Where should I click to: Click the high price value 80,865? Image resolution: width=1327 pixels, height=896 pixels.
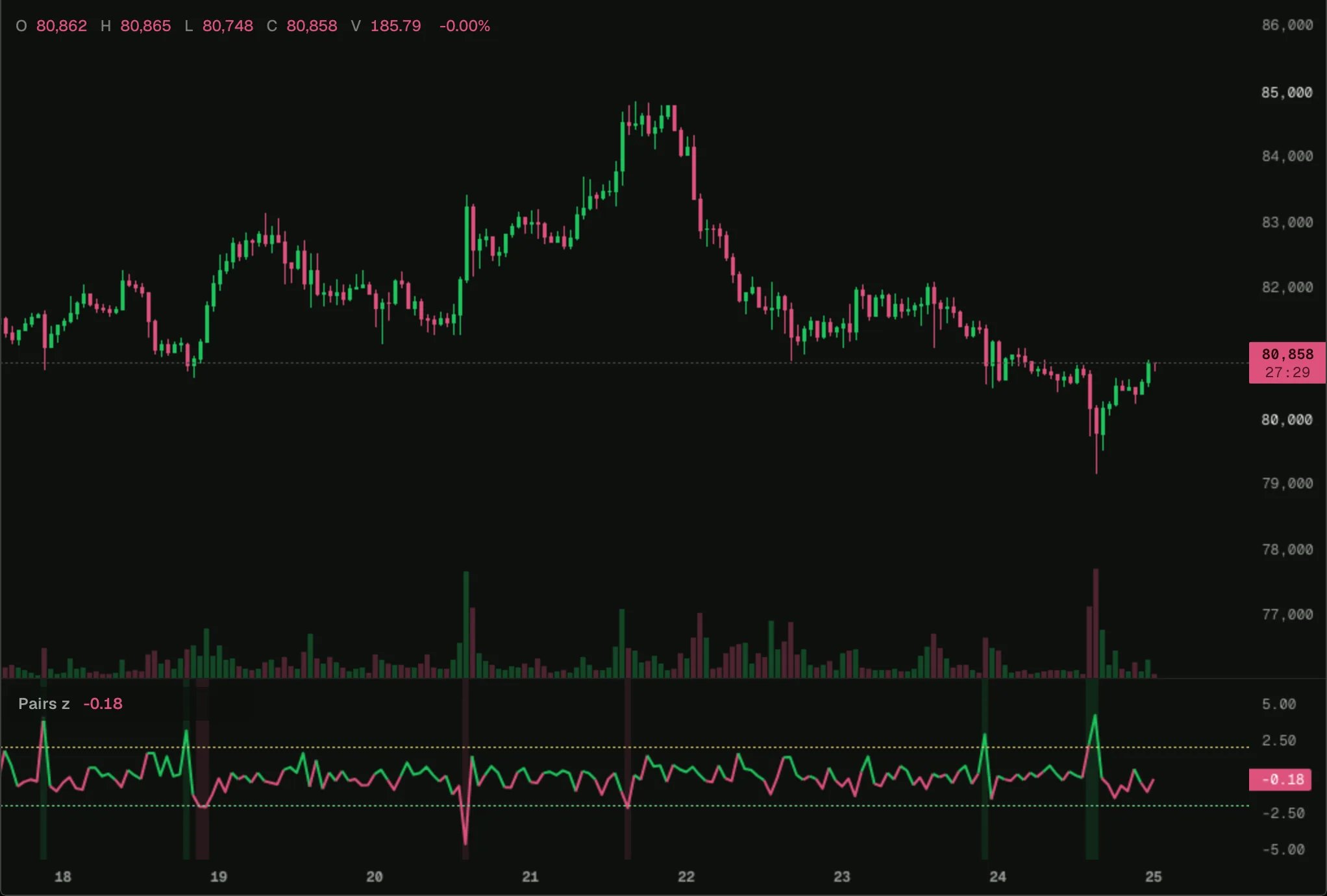pos(145,26)
